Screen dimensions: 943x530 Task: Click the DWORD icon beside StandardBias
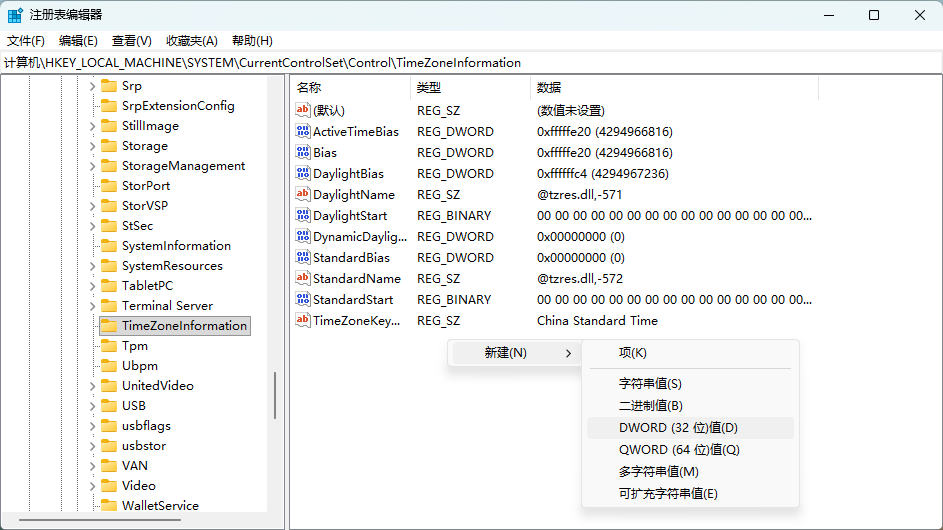[303, 258]
